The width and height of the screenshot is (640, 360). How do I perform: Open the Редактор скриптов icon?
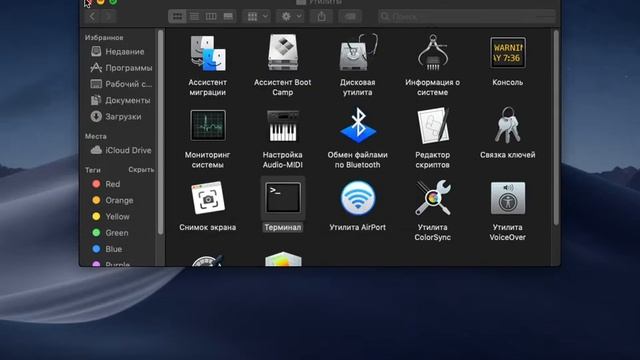433,125
